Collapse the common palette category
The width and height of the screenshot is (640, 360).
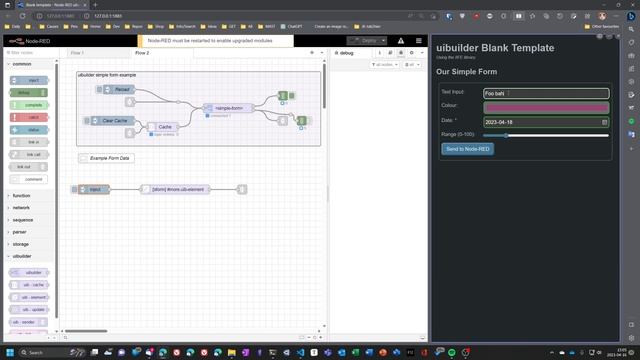click(x=21, y=64)
